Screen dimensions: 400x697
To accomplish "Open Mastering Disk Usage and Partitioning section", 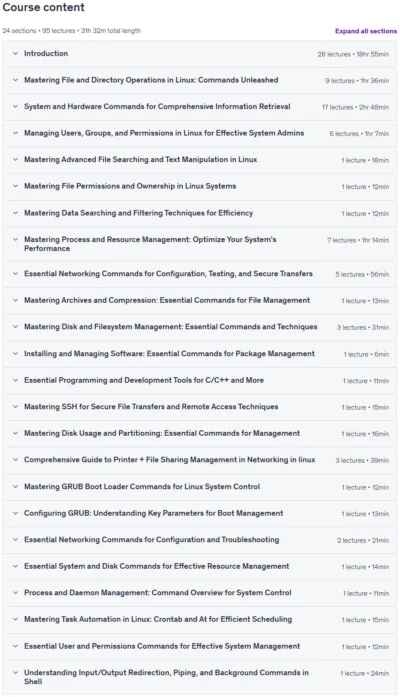I will pyautogui.click(x=162, y=433).
